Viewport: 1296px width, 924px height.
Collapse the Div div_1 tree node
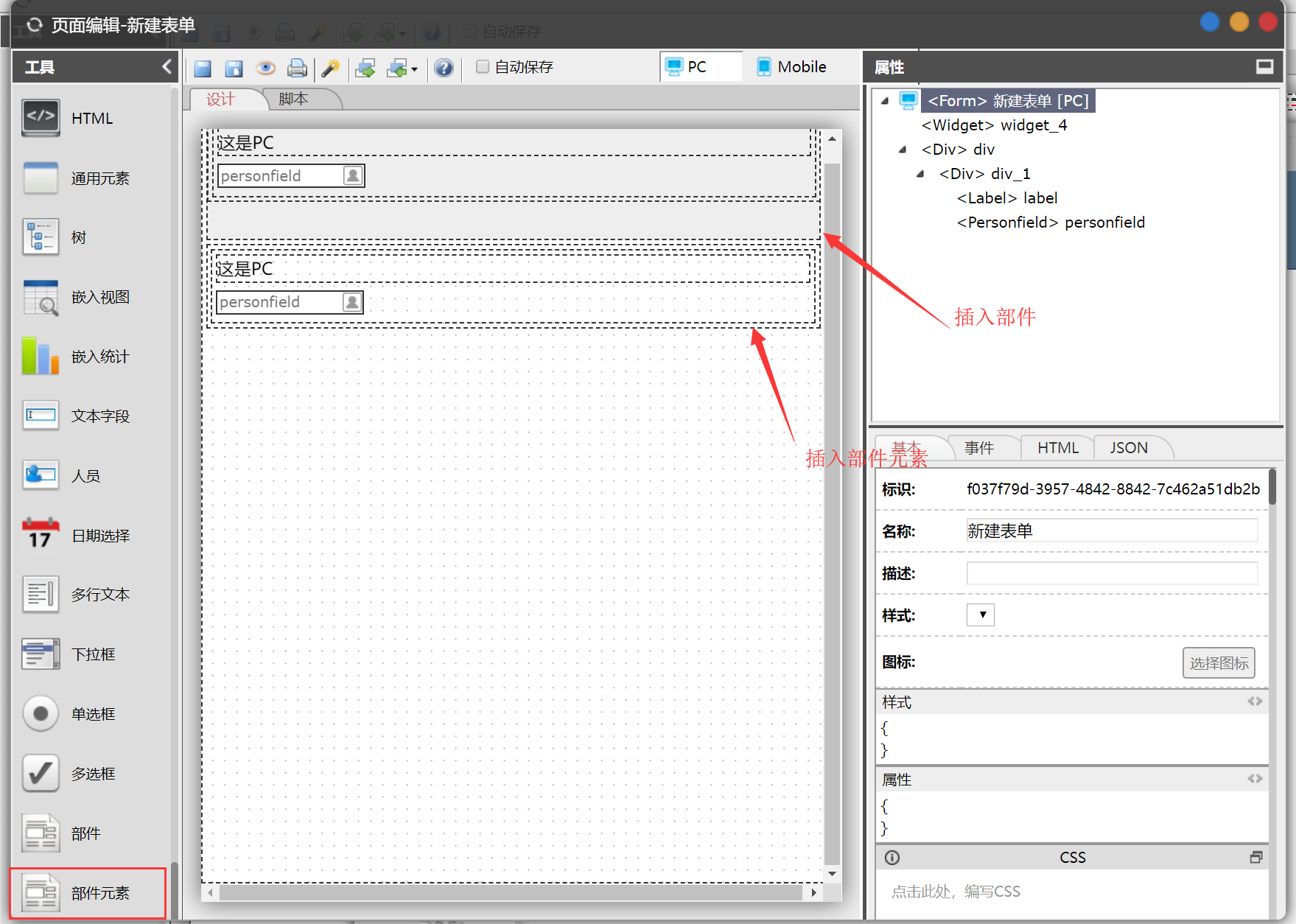(920, 174)
